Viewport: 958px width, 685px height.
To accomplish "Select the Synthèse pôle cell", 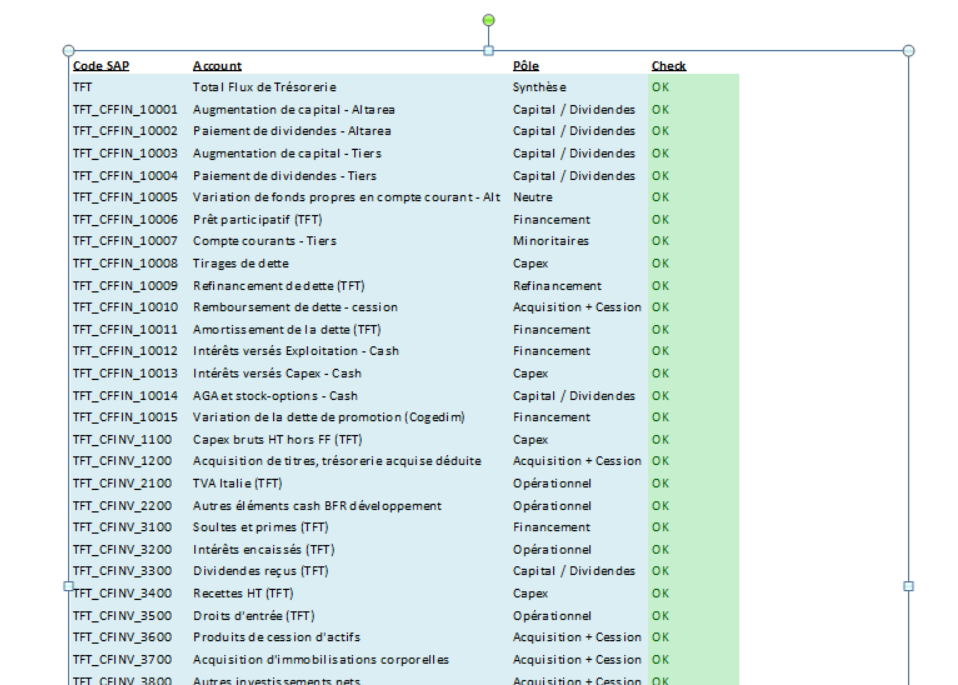I will click(x=539, y=87).
